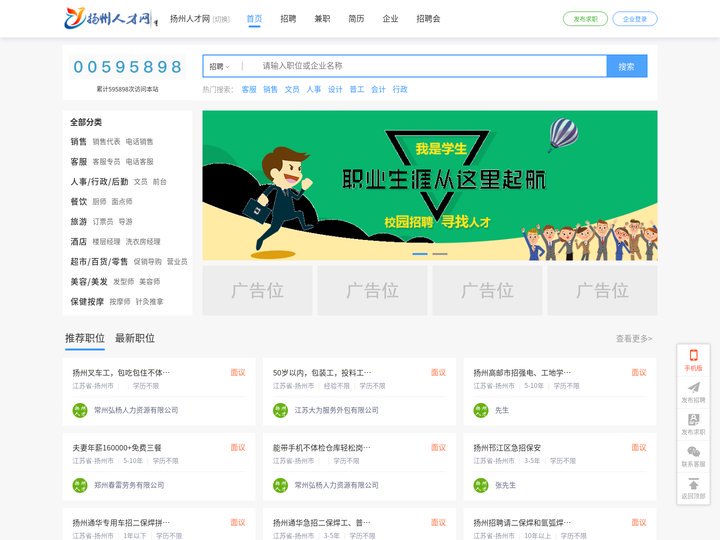Open the 手机版 phone icon in sidebar

[693, 355]
